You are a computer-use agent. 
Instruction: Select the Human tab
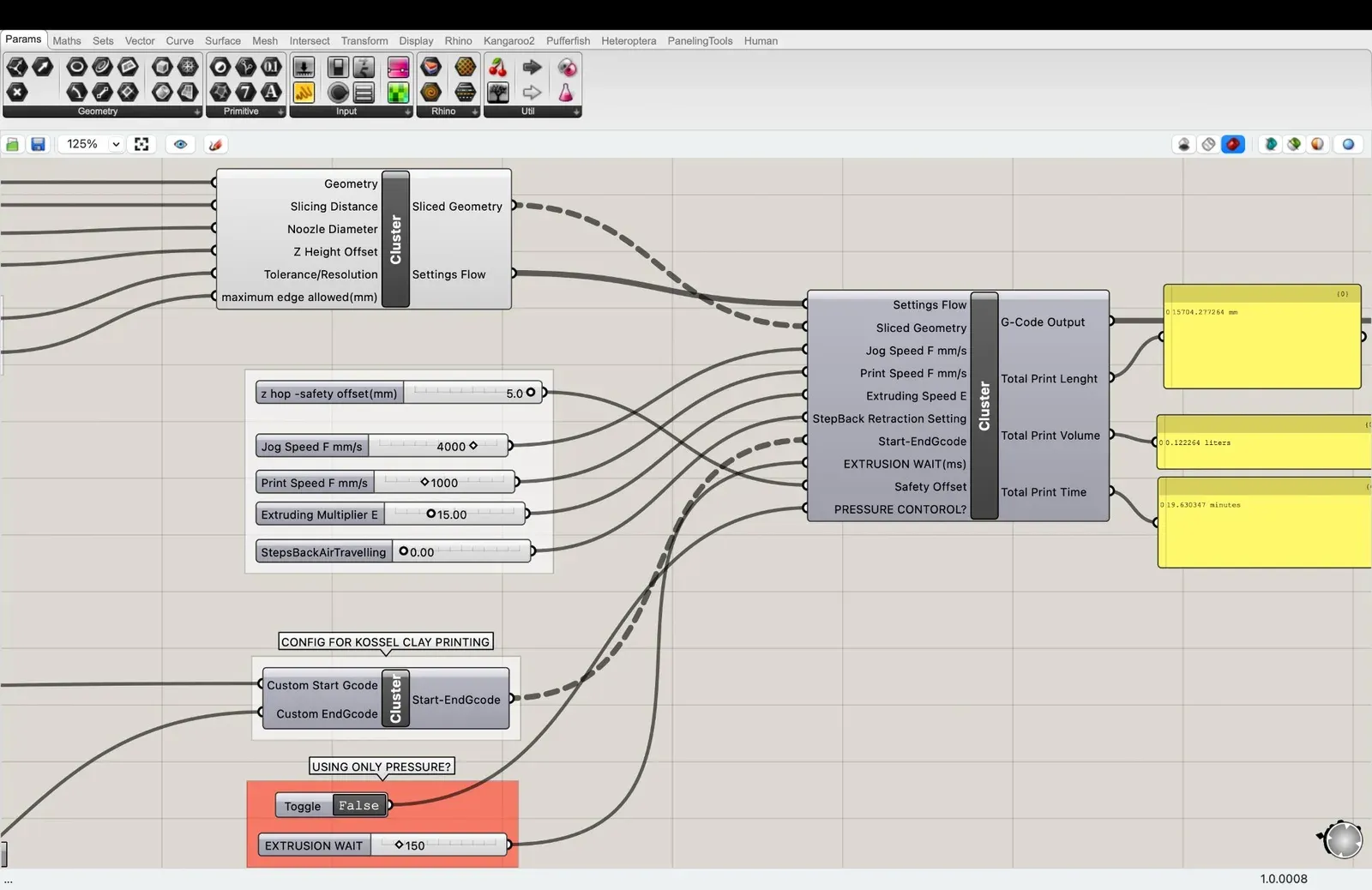(761, 40)
